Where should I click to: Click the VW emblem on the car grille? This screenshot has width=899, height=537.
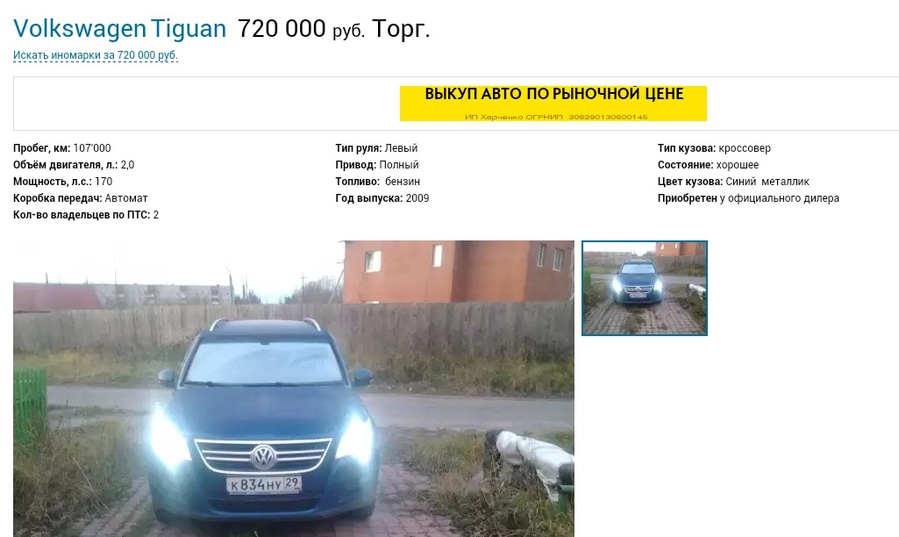click(264, 457)
